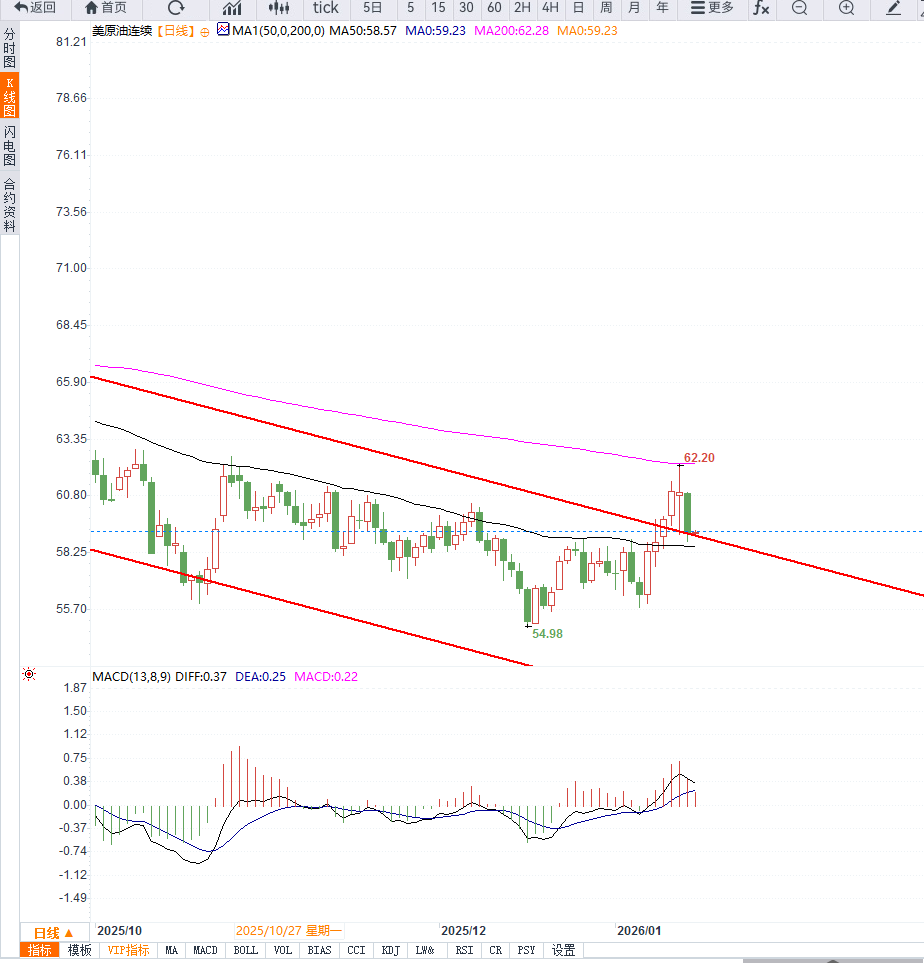Screen dimensions: 924x963
Task: Click the MACD settings sun icon
Action: pyautogui.click(x=29, y=674)
